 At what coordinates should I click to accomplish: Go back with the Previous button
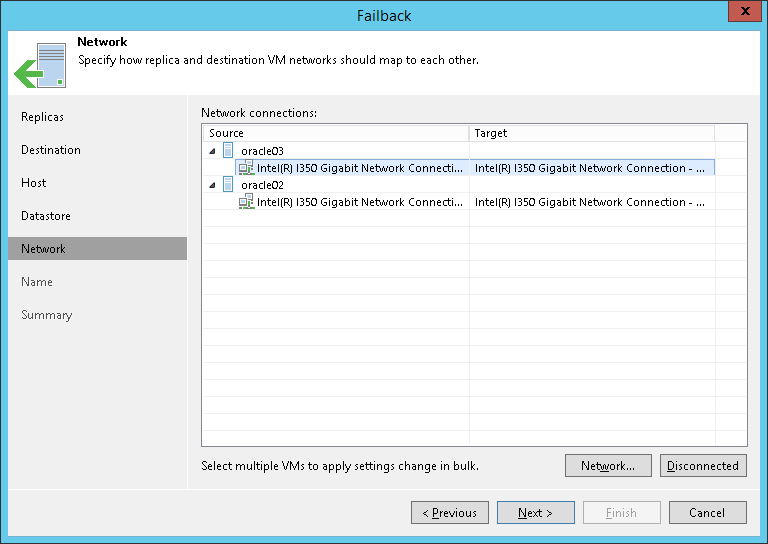(x=450, y=513)
